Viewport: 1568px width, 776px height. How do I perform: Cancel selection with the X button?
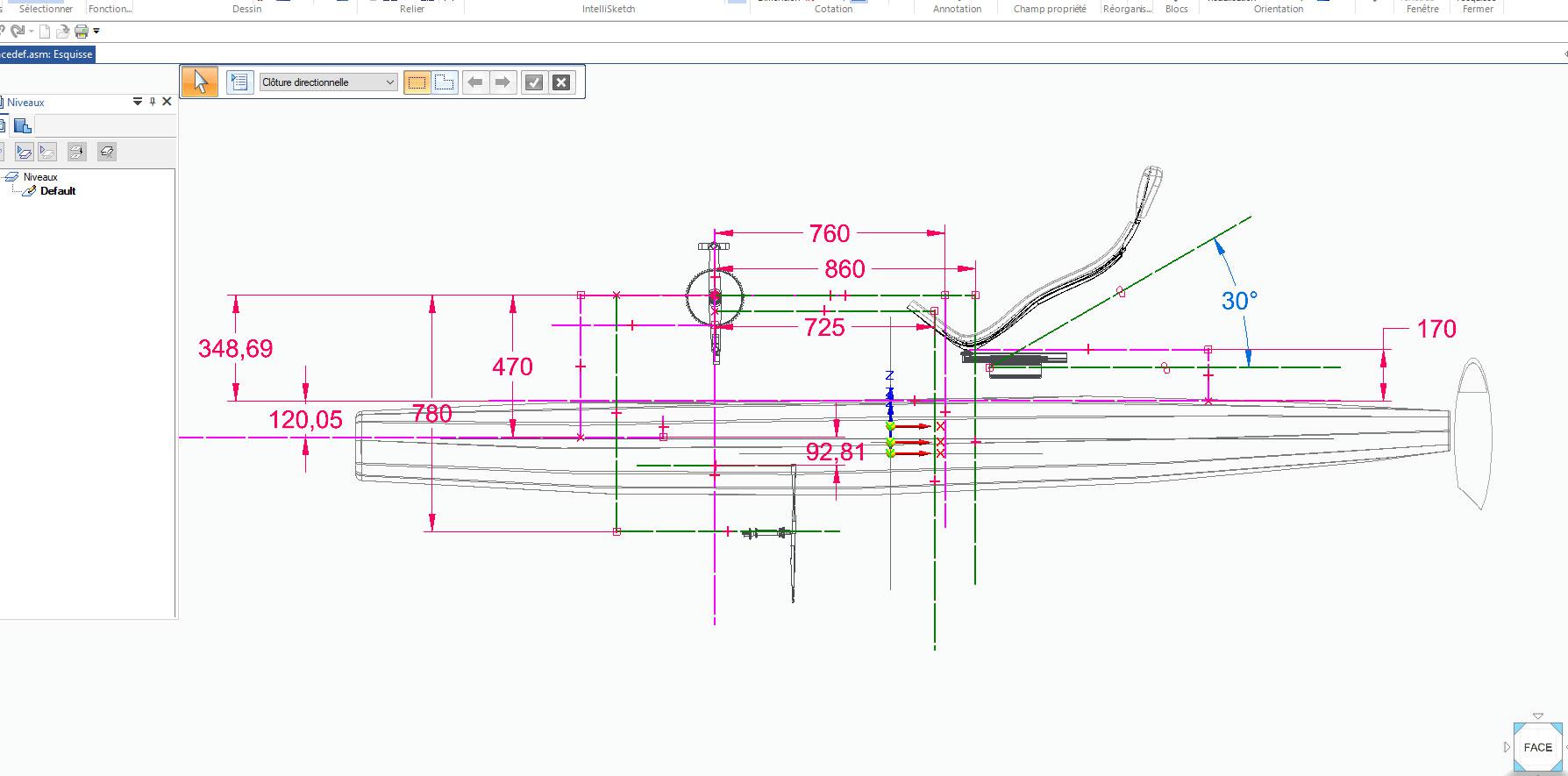562,82
